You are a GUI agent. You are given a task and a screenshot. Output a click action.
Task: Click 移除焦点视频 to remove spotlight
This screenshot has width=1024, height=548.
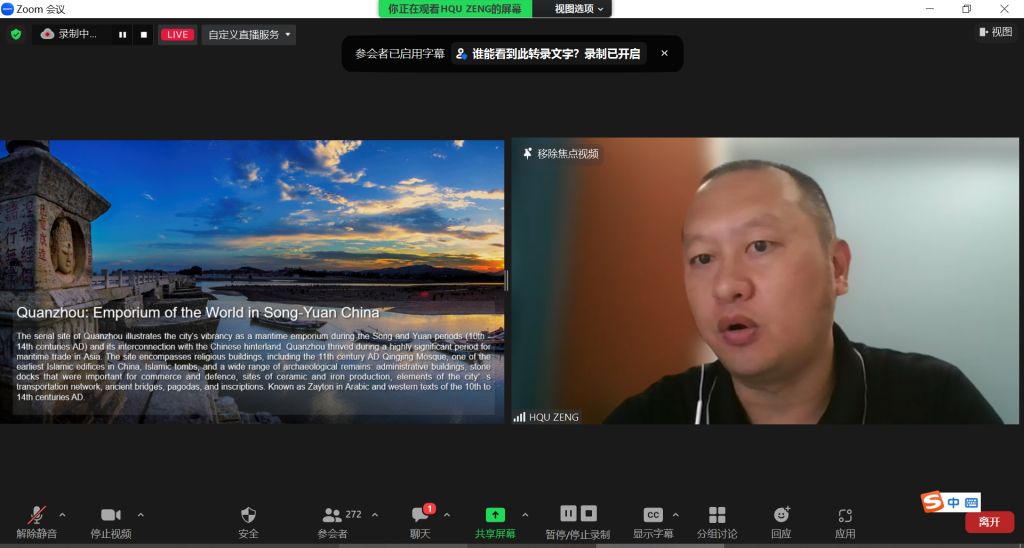tap(562, 154)
